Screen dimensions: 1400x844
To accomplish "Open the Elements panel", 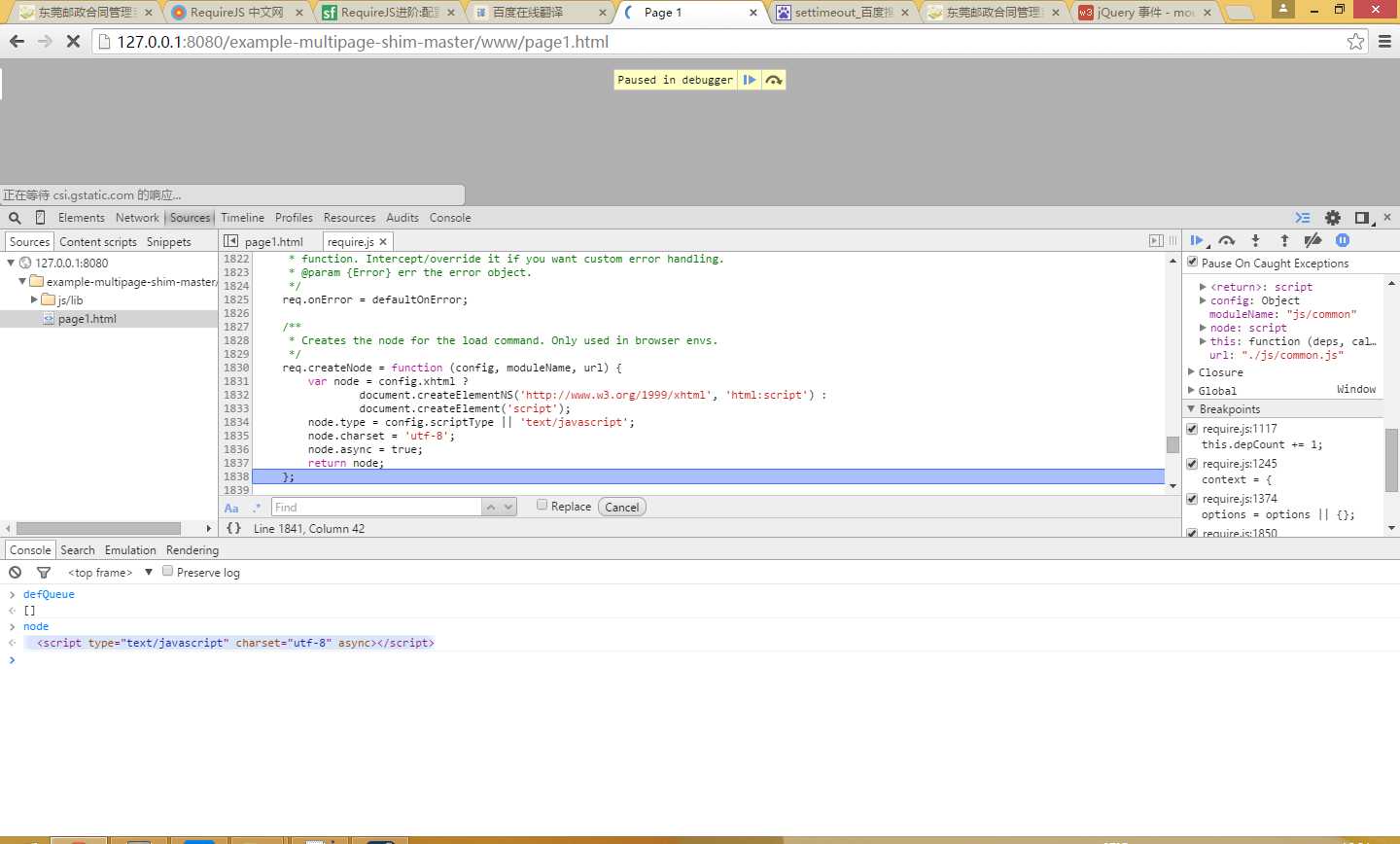I will [81, 218].
